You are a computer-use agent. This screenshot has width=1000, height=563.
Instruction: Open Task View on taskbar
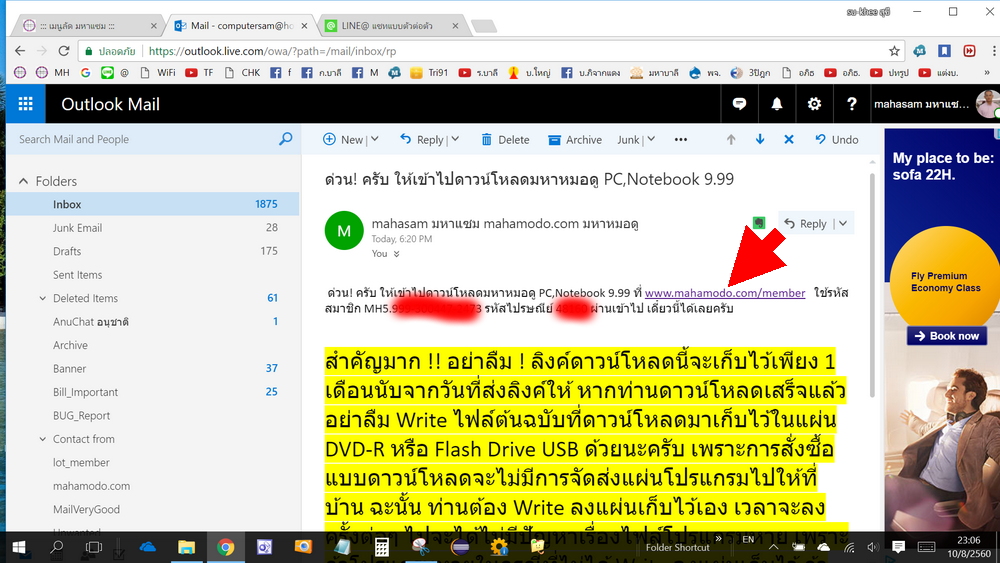pyautogui.click(x=94, y=547)
